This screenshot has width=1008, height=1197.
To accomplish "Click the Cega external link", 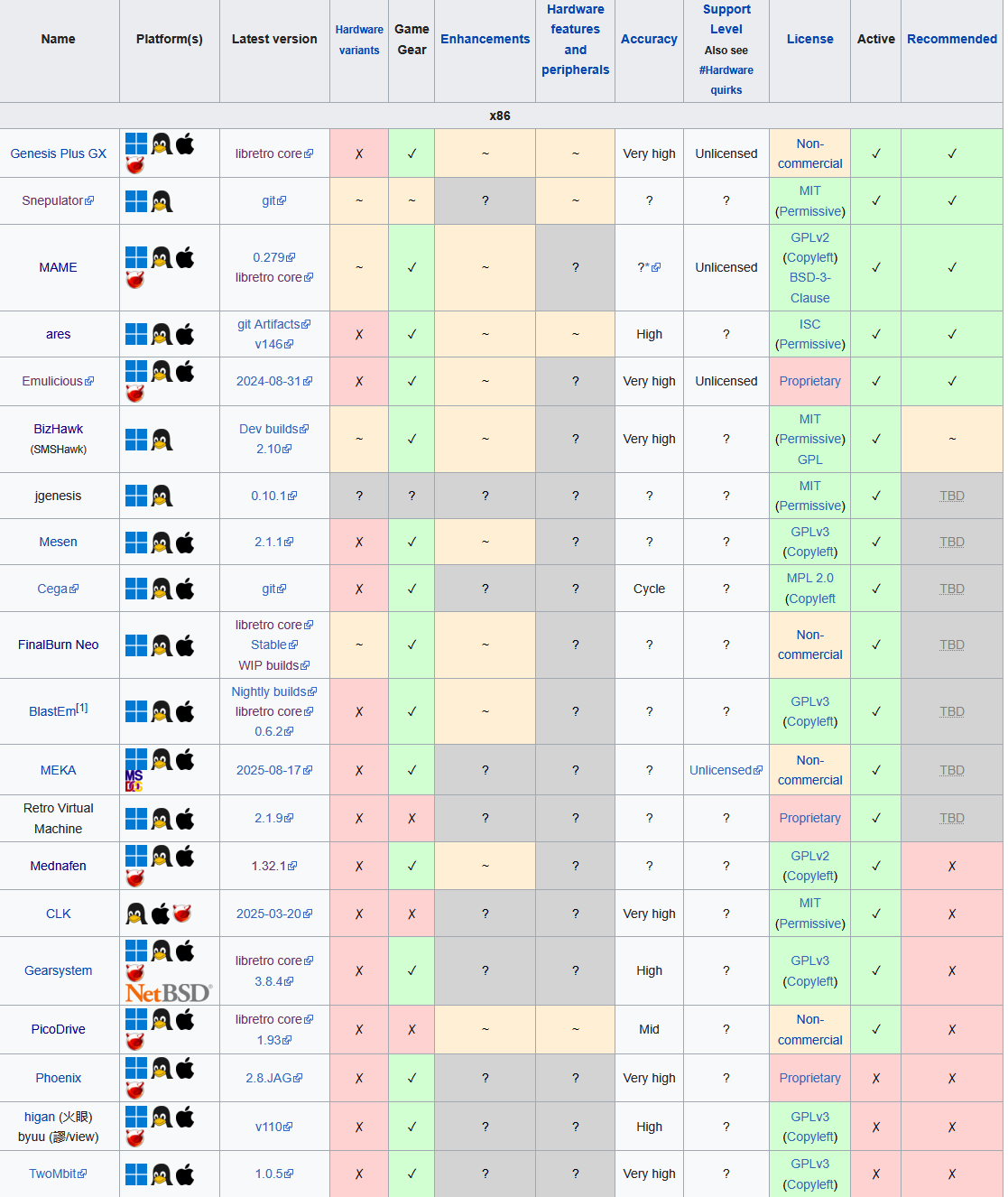I will [x=58, y=589].
